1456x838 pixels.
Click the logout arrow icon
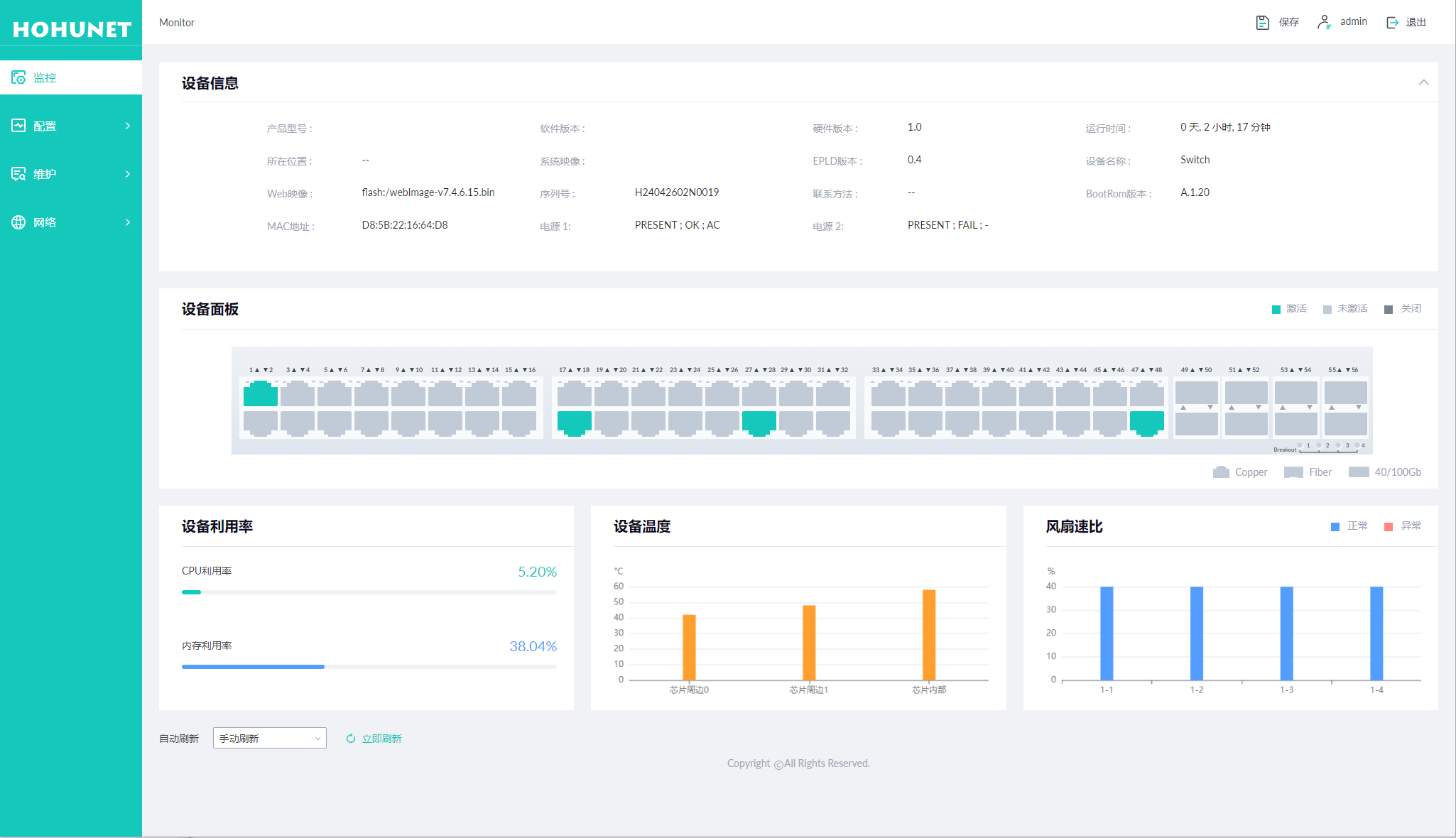pyautogui.click(x=1392, y=23)
